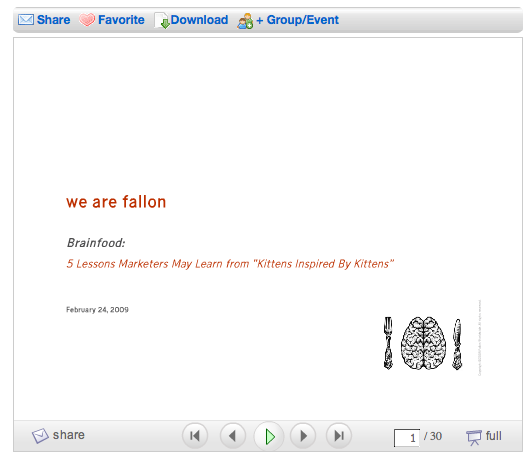Viewport: 529px width, 462px height.
Task: Select the Download link text
Action: click(x=199, y=20)
